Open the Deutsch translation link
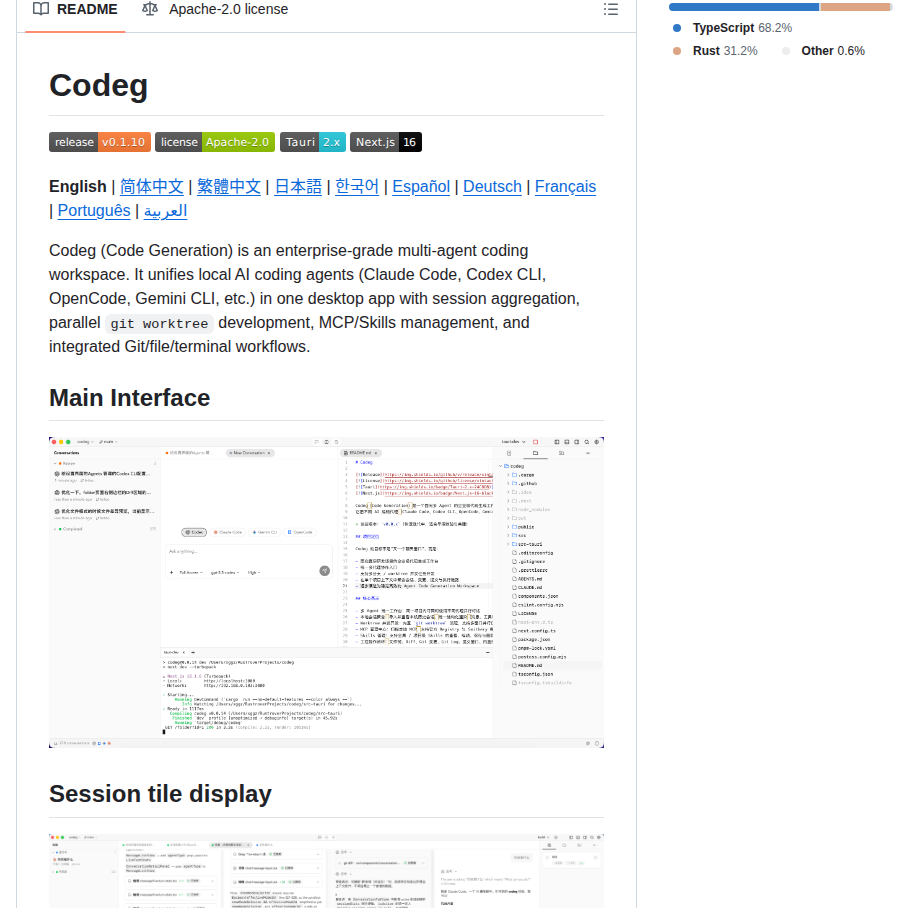 point(492,187)
